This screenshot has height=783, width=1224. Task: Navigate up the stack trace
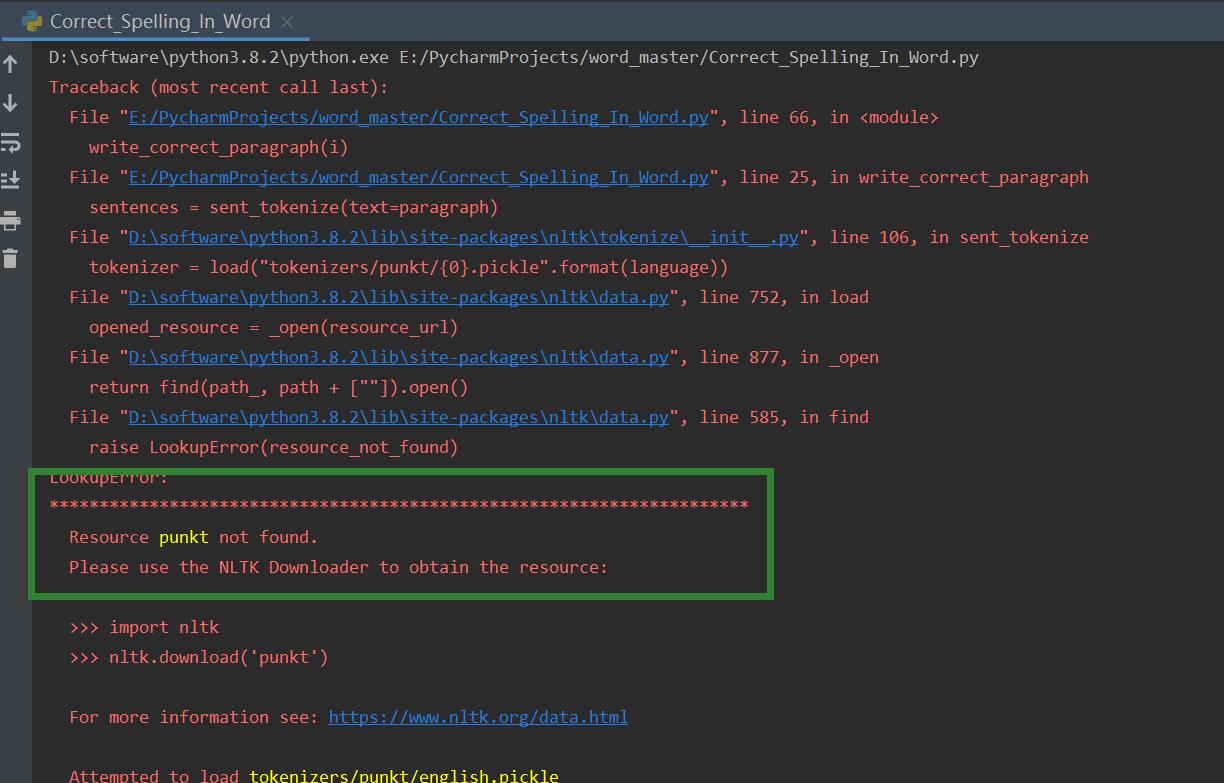pyautogui.click(x=10, y=62)
